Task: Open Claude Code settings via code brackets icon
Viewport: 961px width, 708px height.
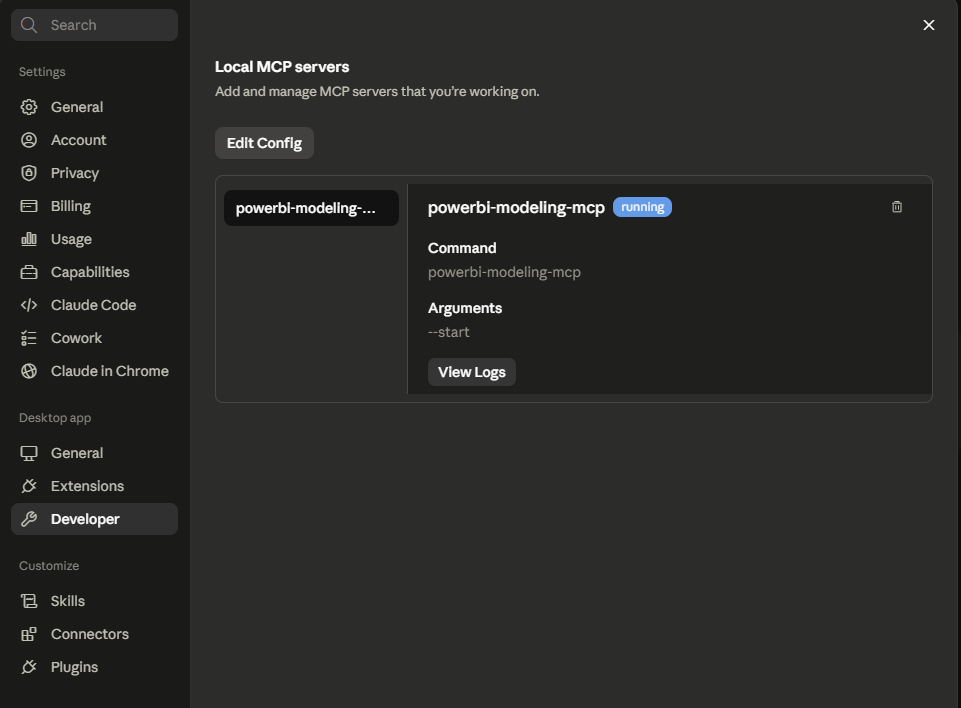Action: 29,305
